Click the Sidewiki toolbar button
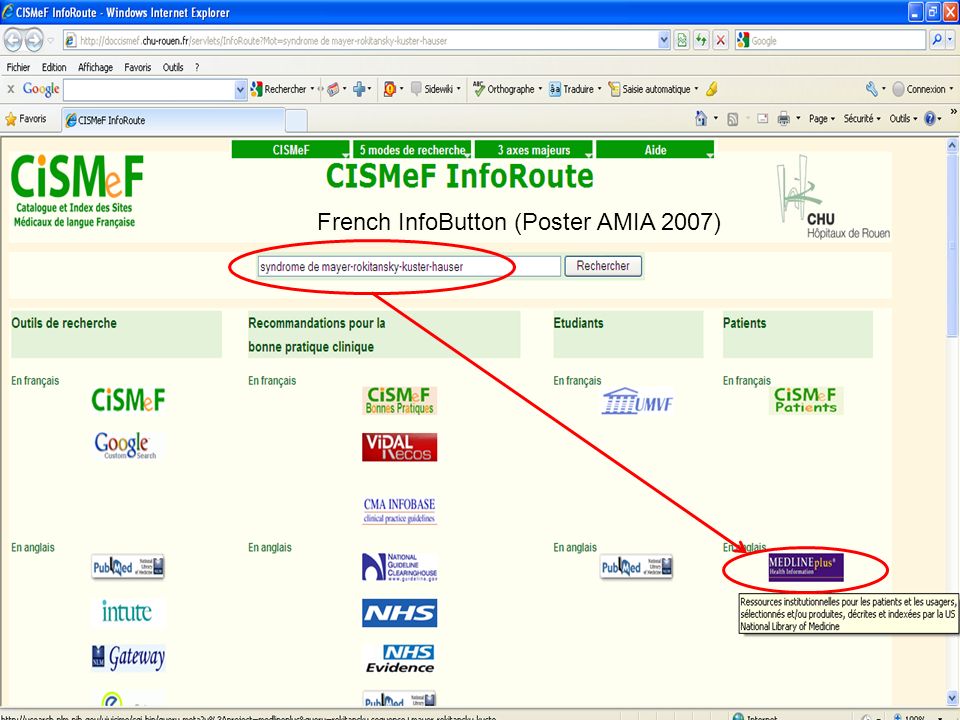 pos(434,89)
